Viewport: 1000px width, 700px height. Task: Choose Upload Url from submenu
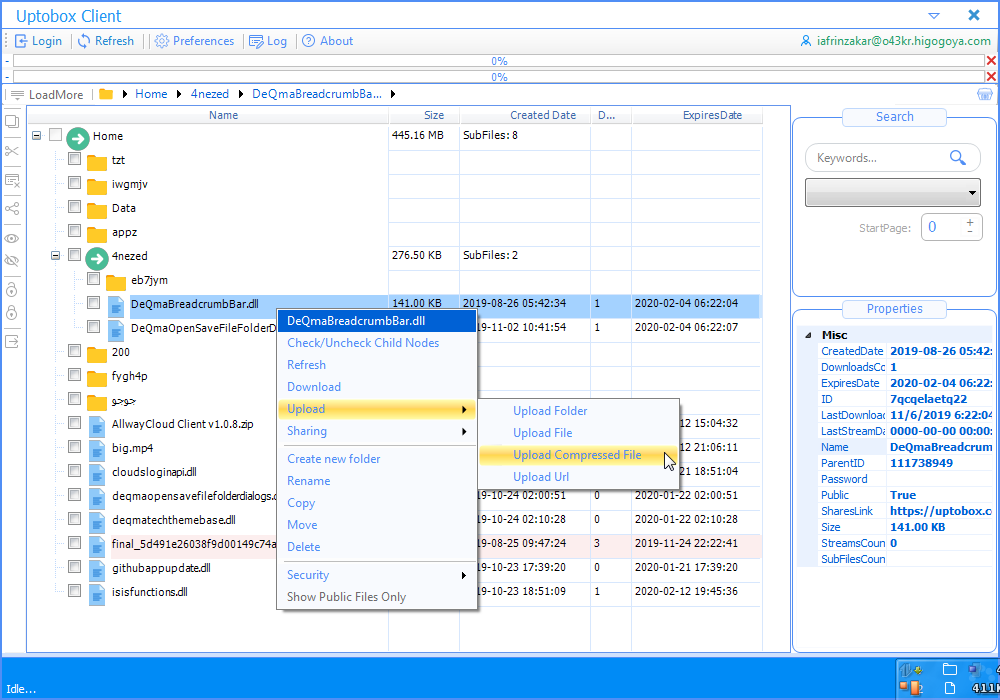click(541, 477)
